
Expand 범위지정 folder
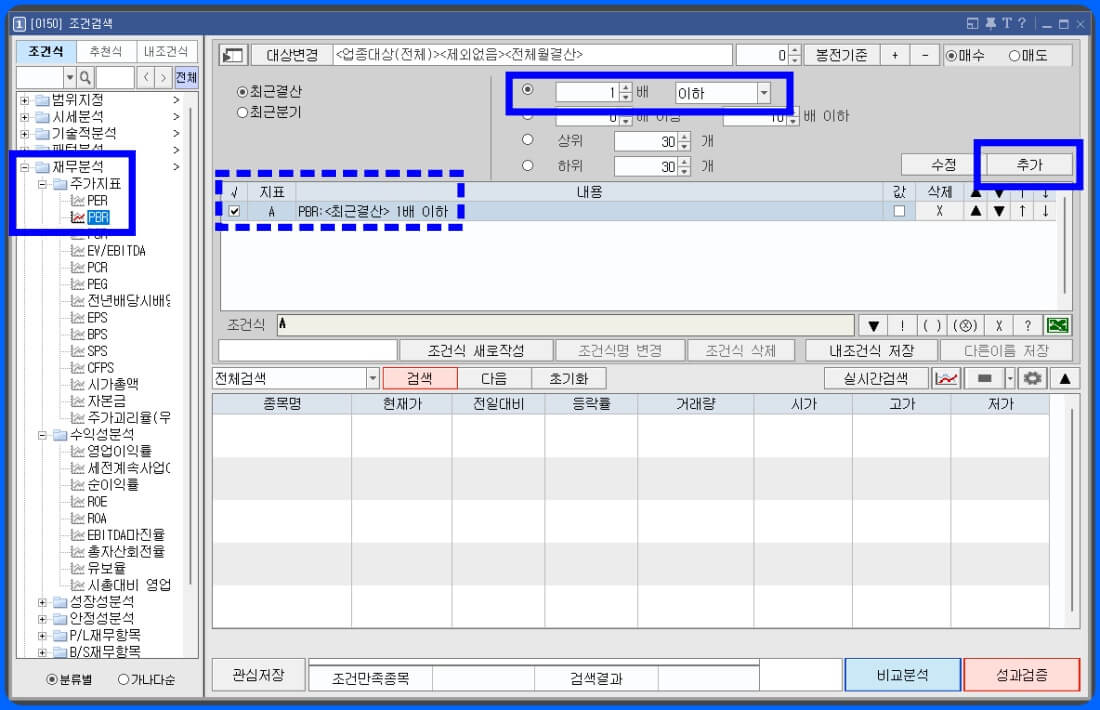(x=25, y=100)
